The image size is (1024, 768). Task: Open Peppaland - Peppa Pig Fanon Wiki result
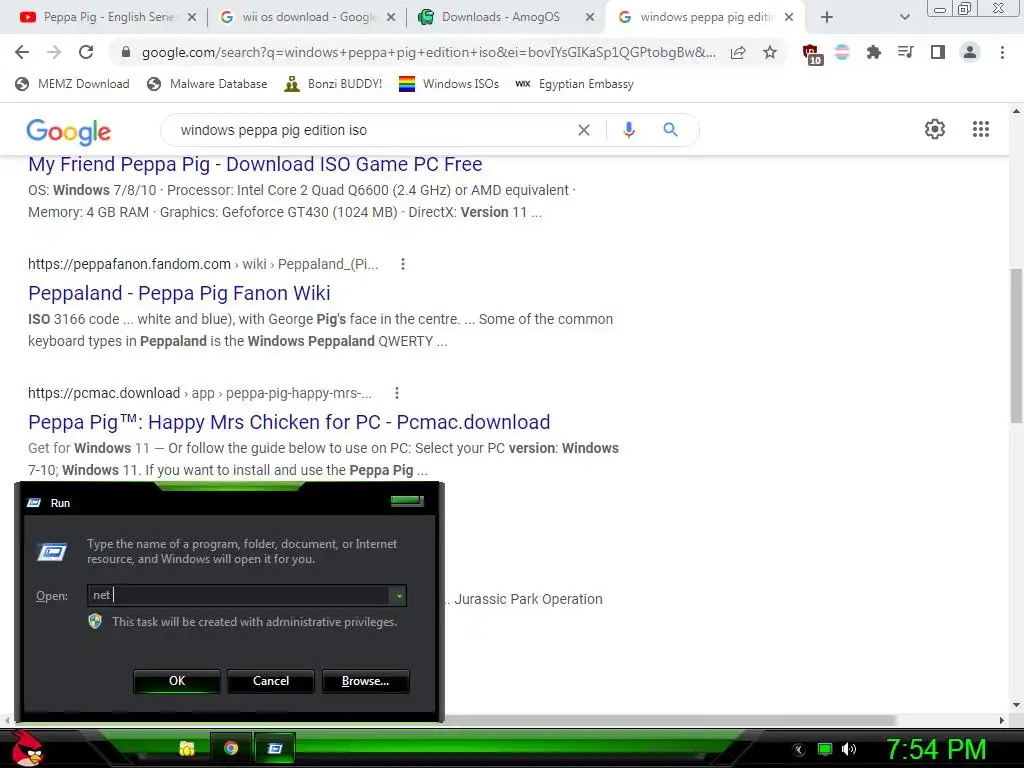click(x=179, y=293)
